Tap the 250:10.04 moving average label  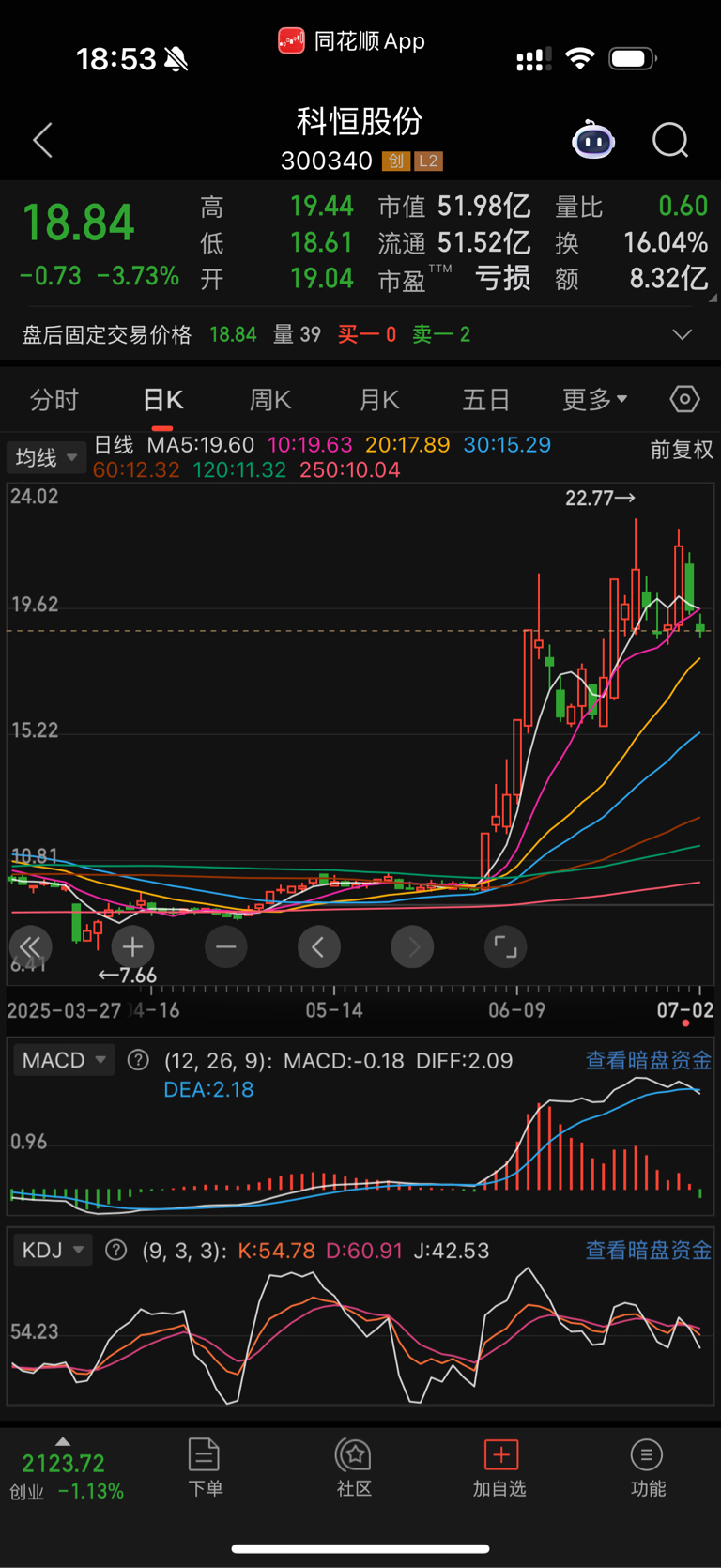[350, 469]
